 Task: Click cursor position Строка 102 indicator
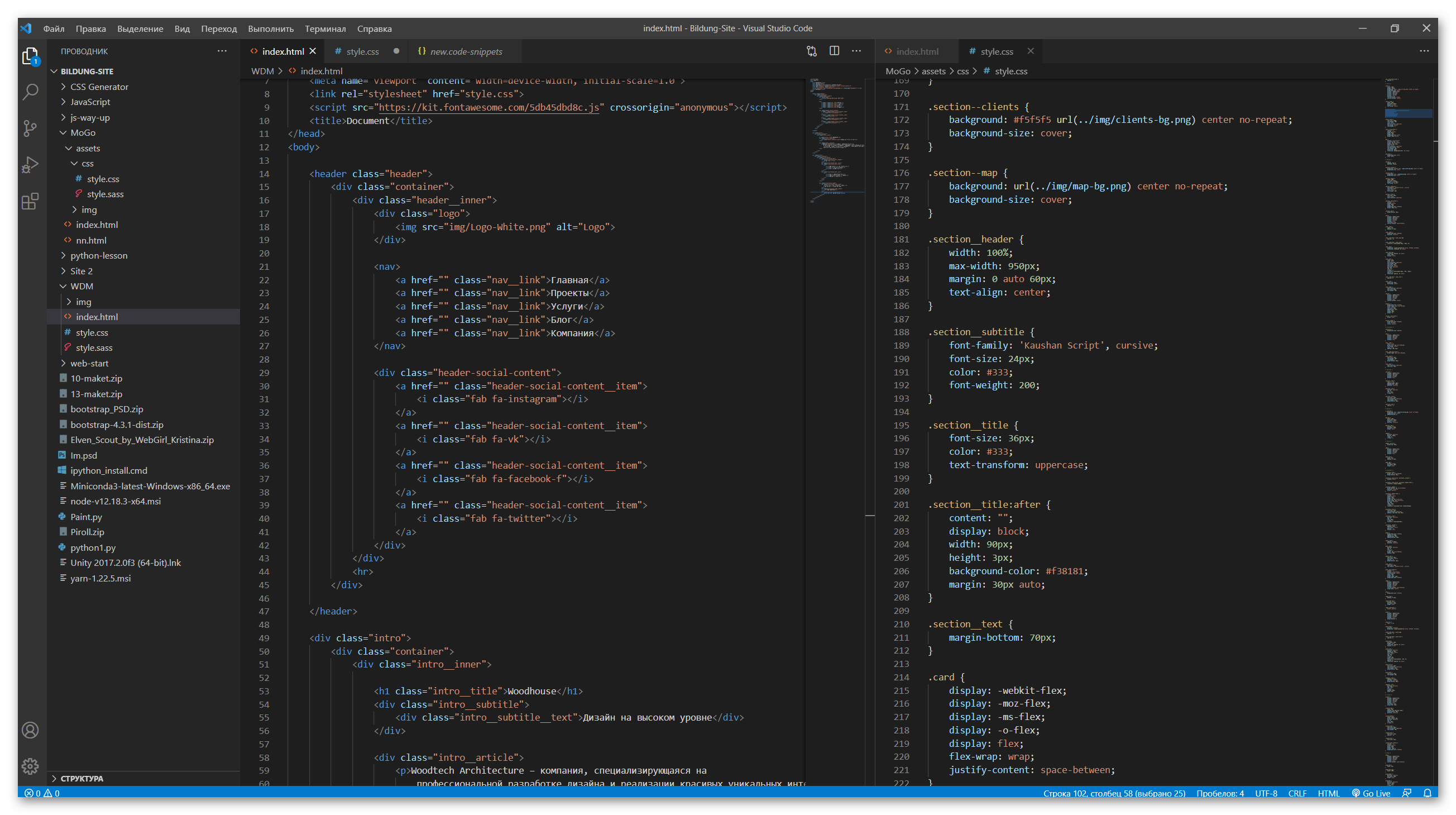(x=1114, y=793)
